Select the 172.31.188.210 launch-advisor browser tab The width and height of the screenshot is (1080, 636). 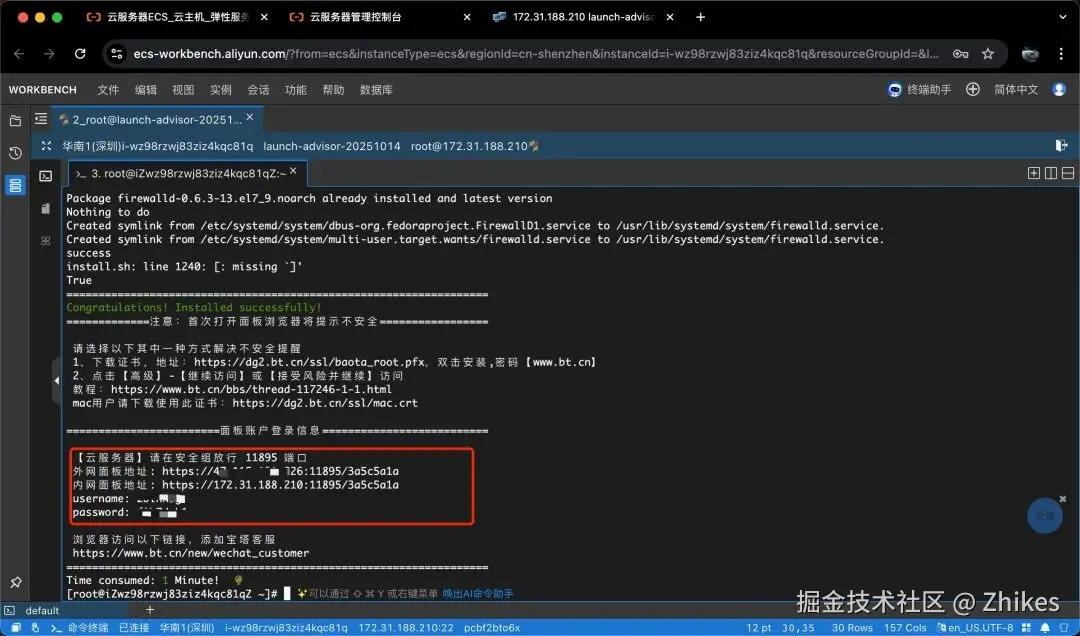[583, 17]
